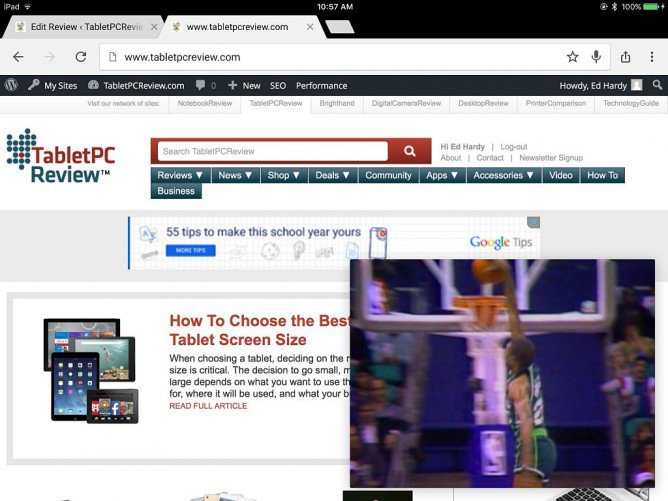Screen dimensions: 668x501
Task: Click the Bluetooth icon in status bar
Action: click(614, 6)
